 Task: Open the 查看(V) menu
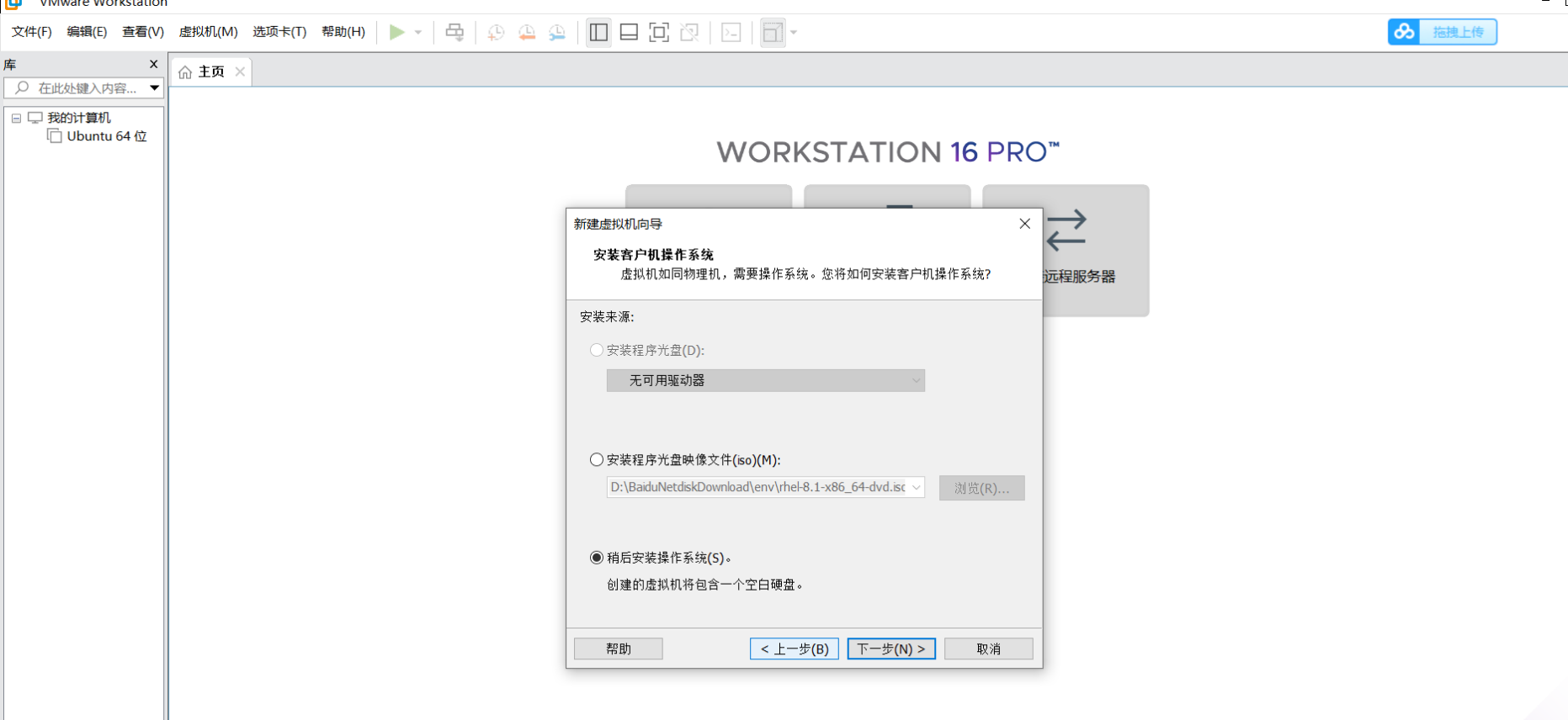143,32
